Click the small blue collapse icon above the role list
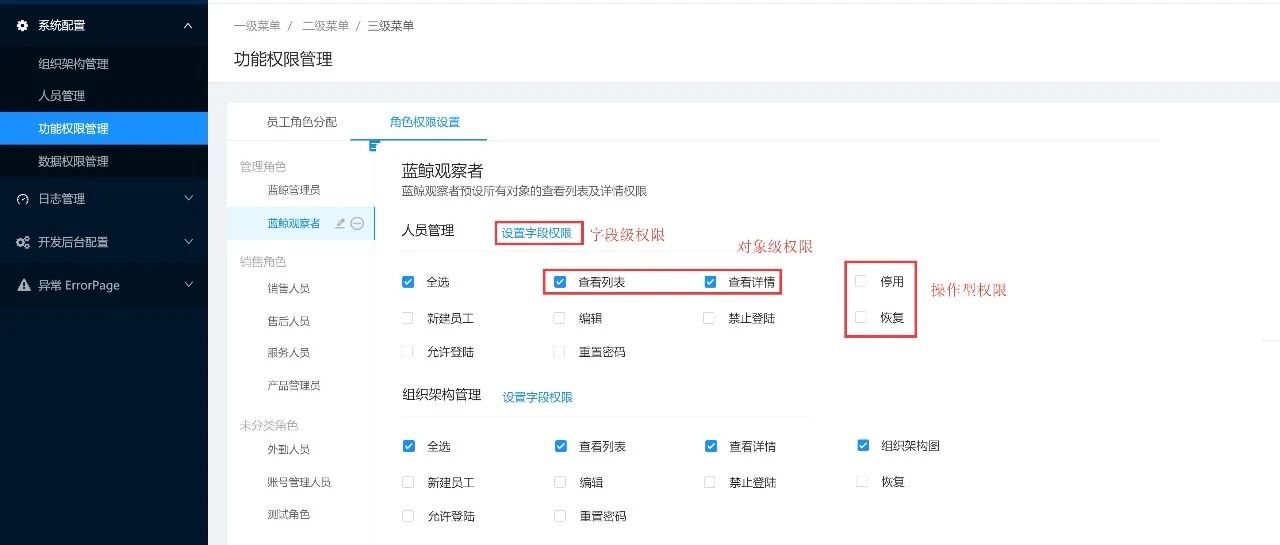Screen dimensions: 1280x545 coord(374,146)
